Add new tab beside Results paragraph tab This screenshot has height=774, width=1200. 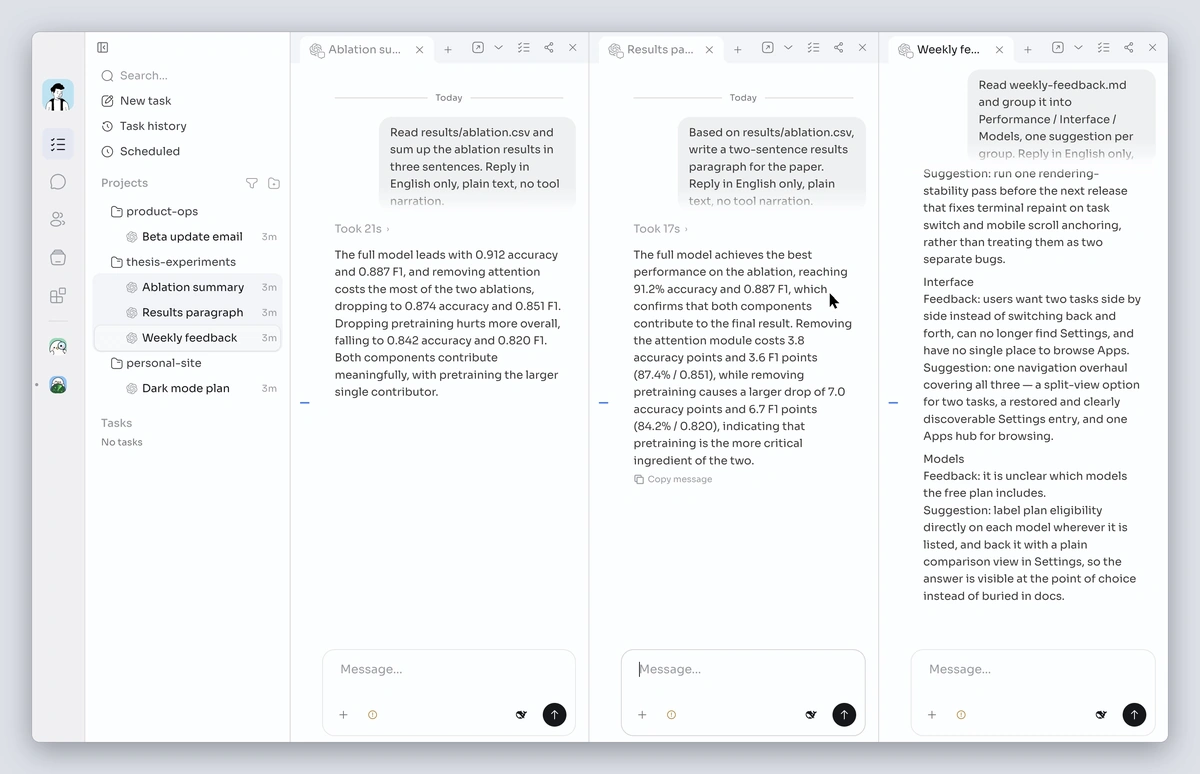coord(737,49)
